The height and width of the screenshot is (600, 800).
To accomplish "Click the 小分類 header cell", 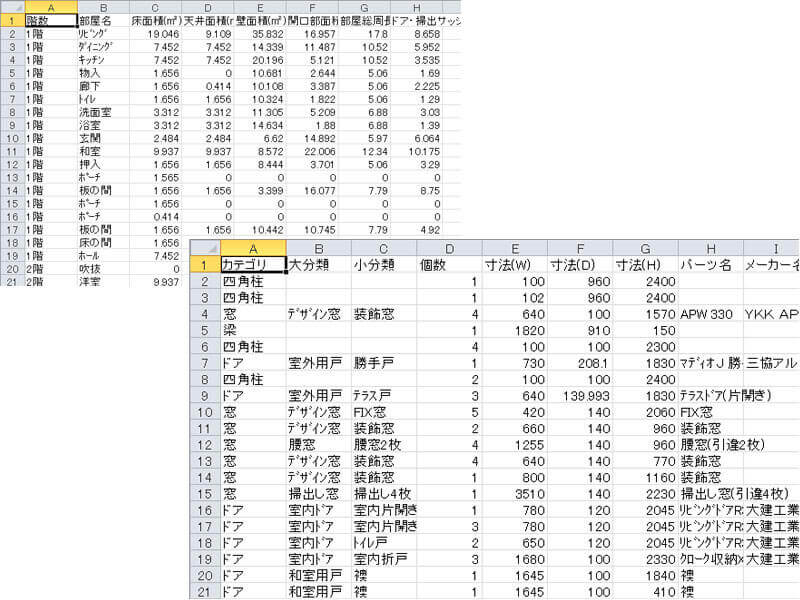I will 383,265.
